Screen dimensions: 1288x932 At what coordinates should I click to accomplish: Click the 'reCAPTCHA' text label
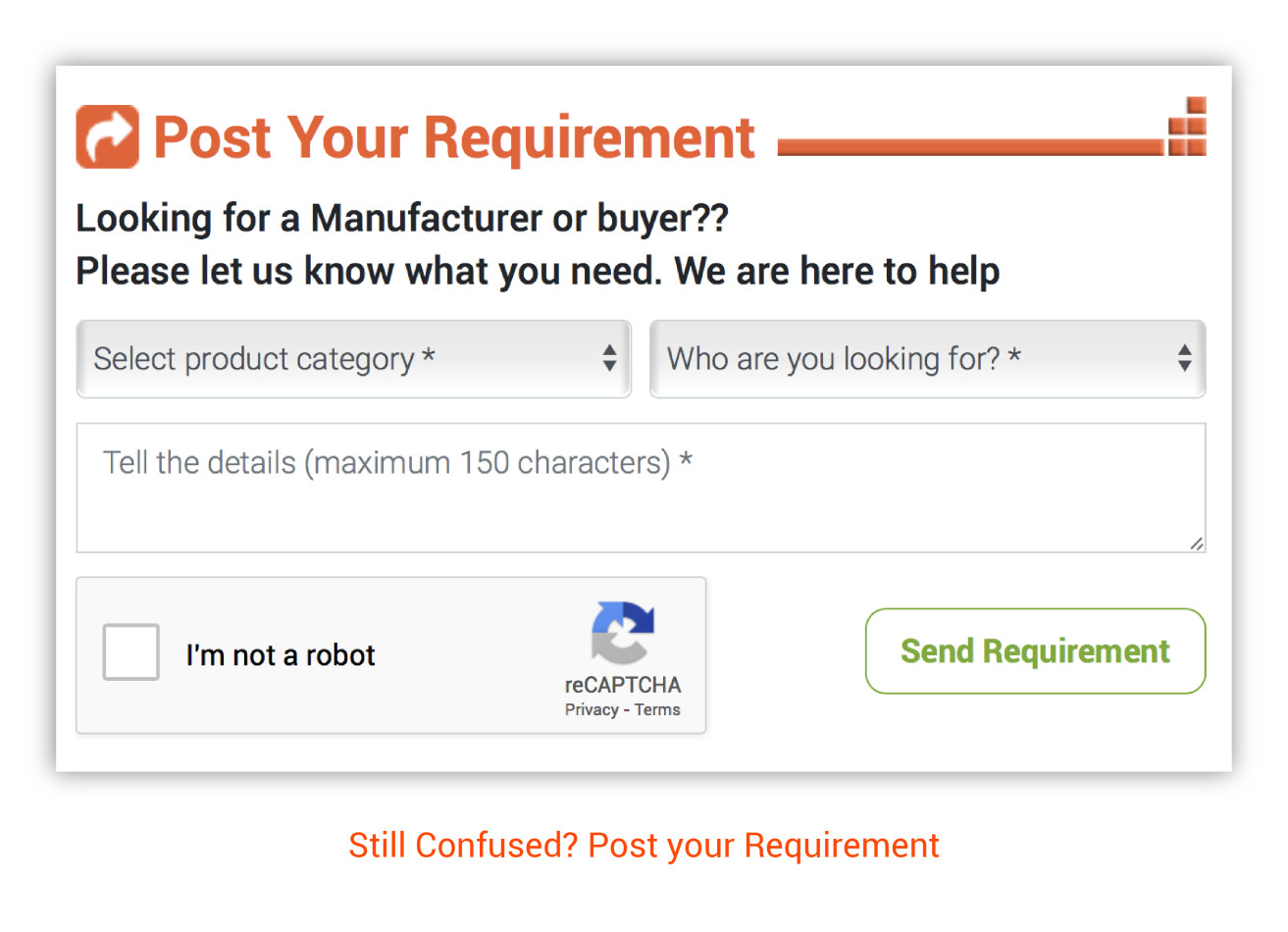622,685
